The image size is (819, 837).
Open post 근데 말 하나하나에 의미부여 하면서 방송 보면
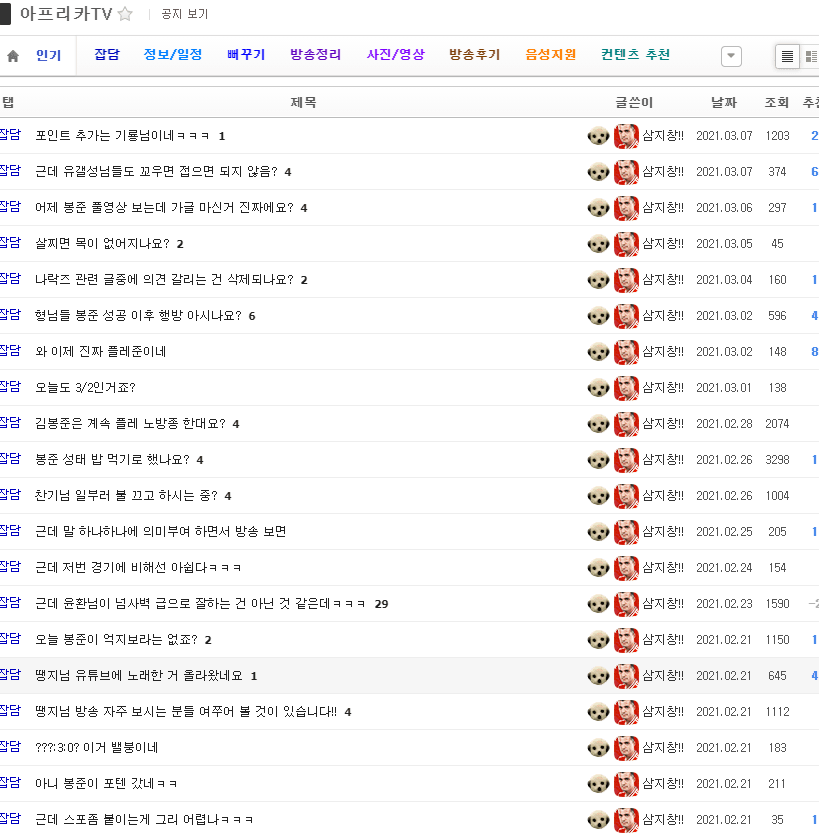(x=161, y=532)
